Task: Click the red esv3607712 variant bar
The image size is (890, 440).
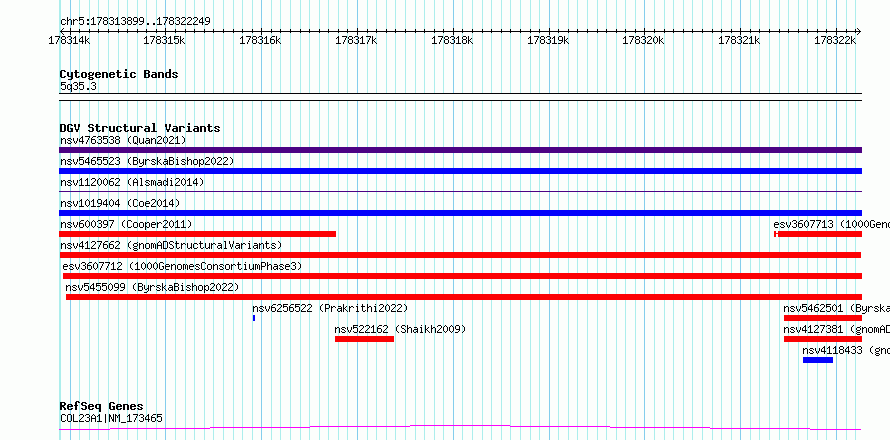Action: pyautogui.click(x=462, y=276)
